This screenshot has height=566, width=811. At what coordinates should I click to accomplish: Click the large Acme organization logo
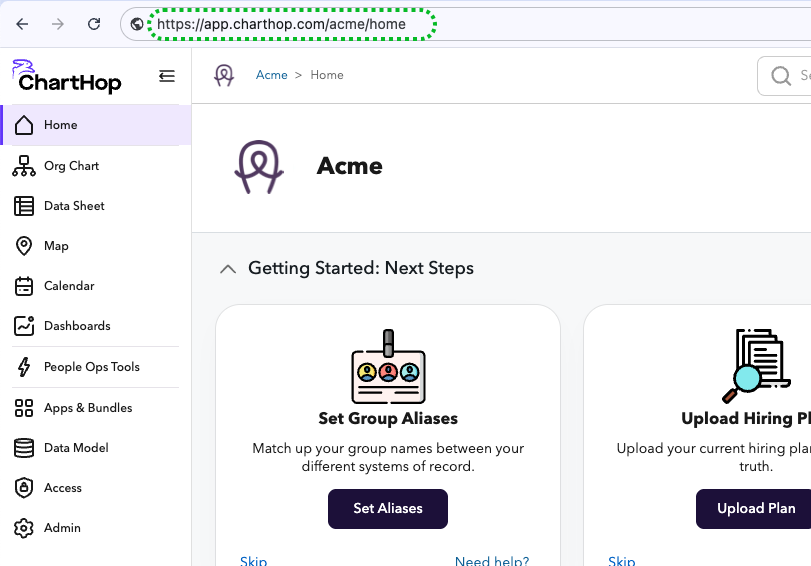[x=259, y=167]
